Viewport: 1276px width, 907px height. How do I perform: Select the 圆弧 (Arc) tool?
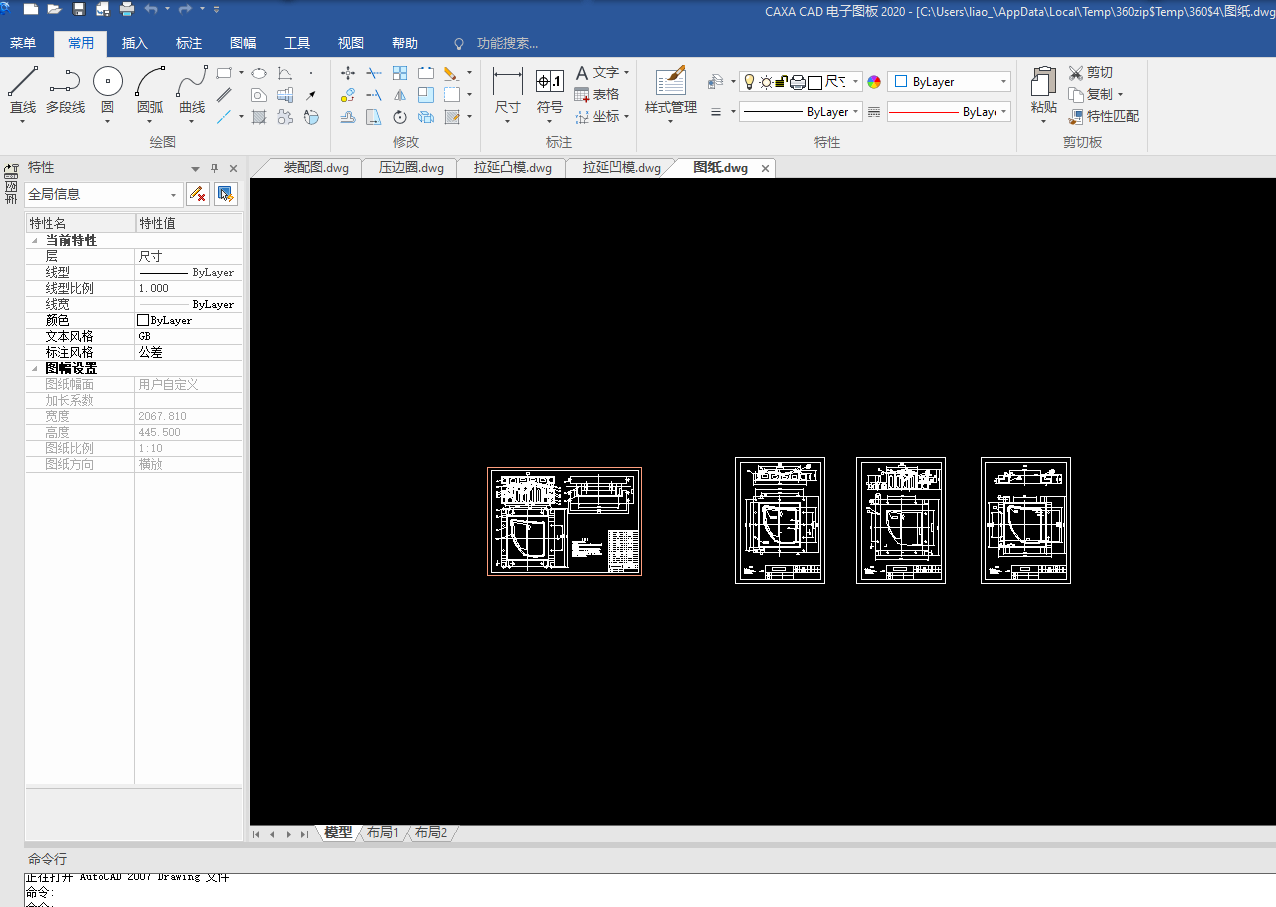[150, 91]
